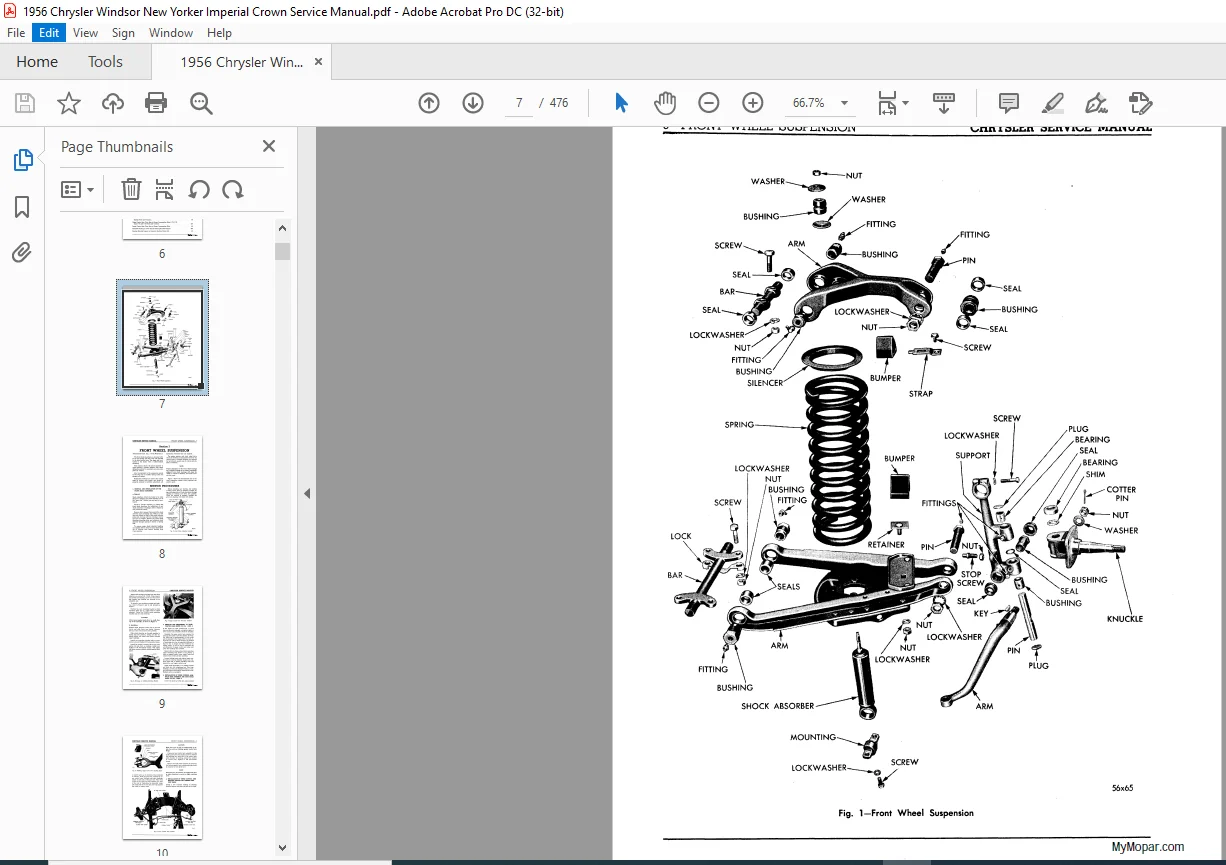Open the Sign document tool
1226x865 pixels.
point(1096,103)
